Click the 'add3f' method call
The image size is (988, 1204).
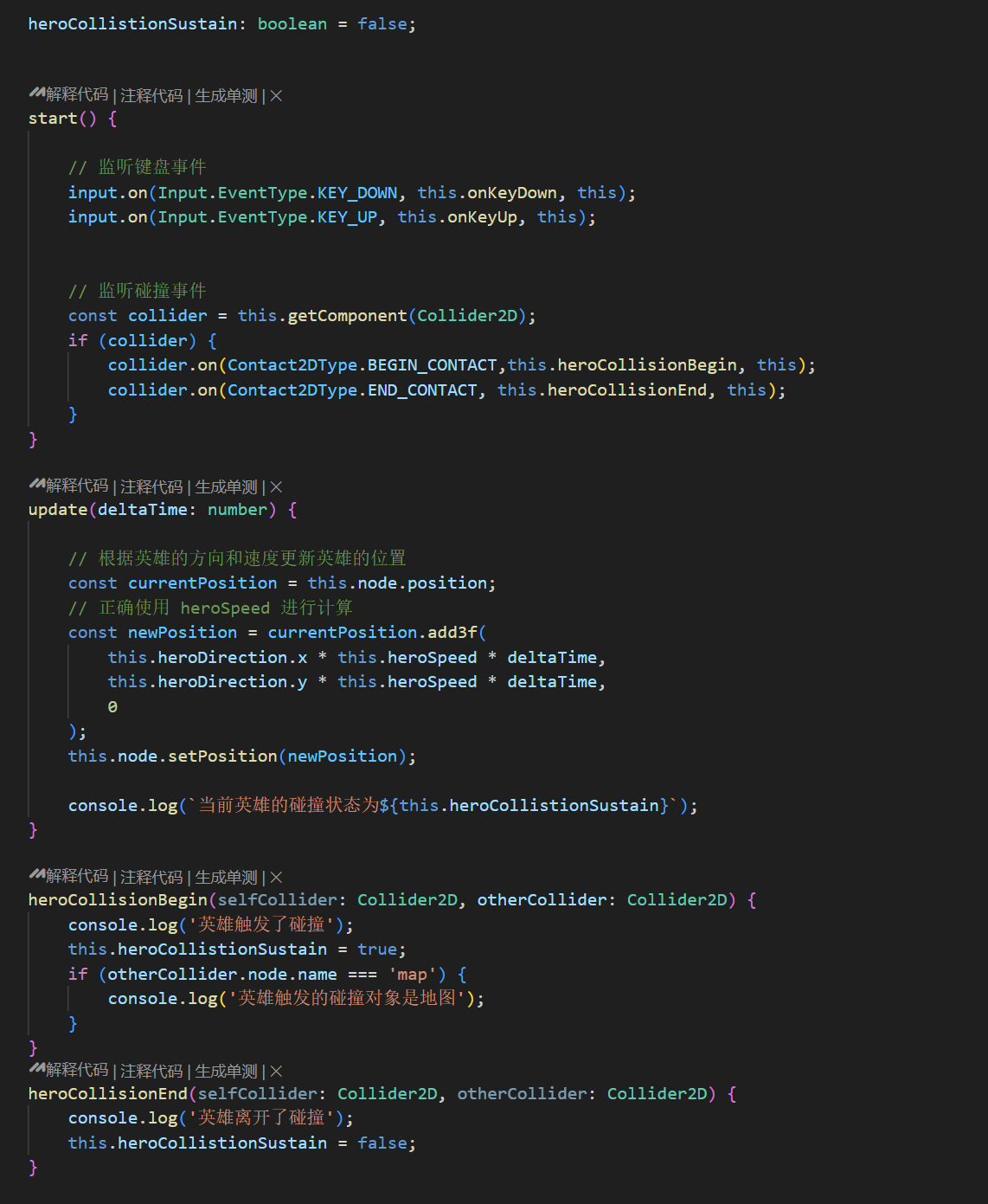pyautogui.click(x=452, y=632)
